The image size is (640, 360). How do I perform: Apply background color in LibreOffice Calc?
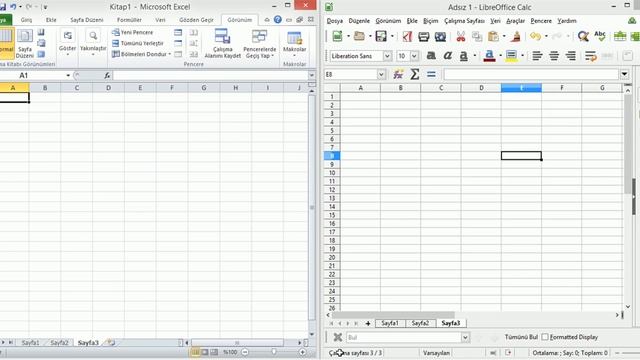click(x=511, y=56)
